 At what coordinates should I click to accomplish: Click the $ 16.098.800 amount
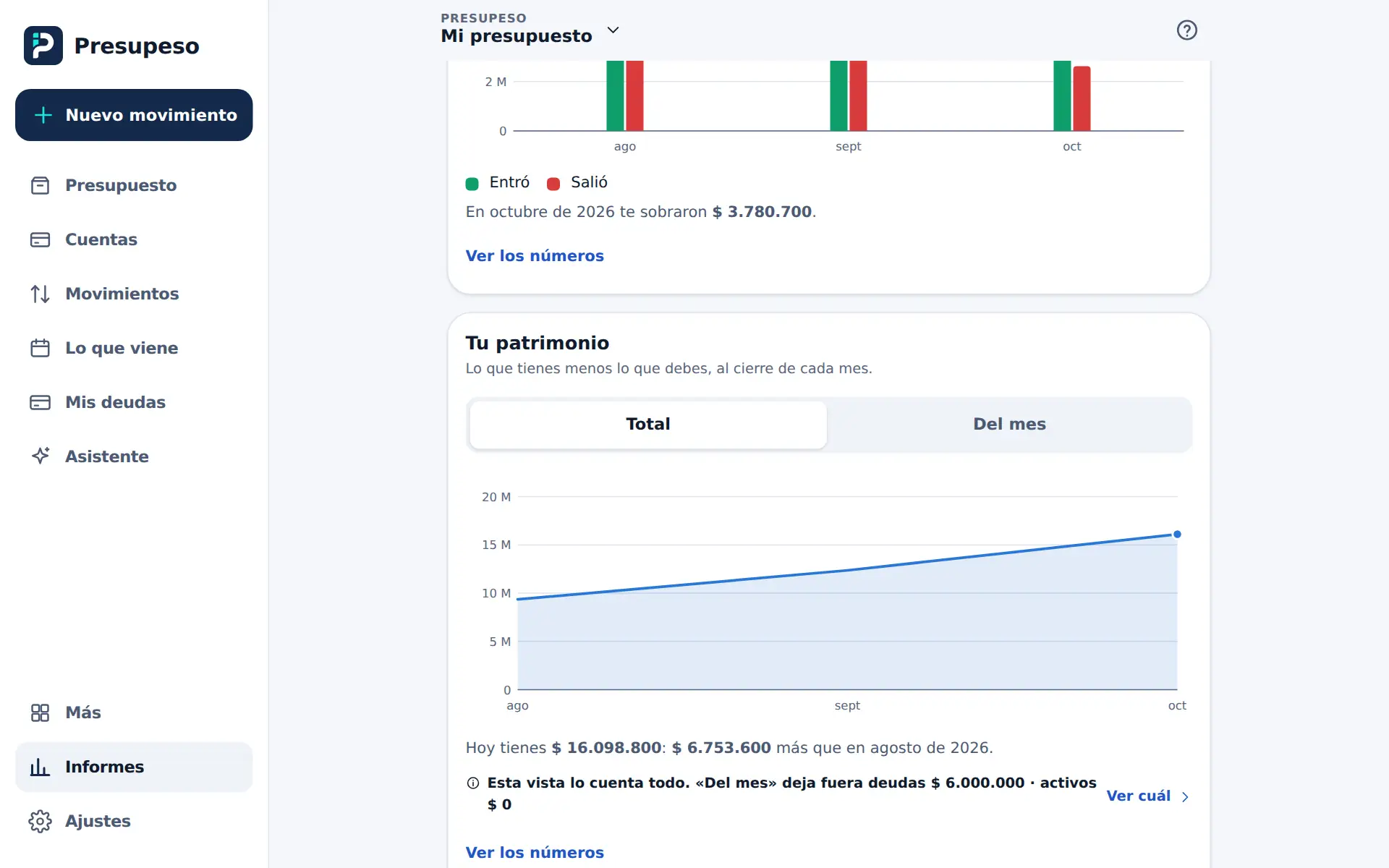(x=606, y=748)
